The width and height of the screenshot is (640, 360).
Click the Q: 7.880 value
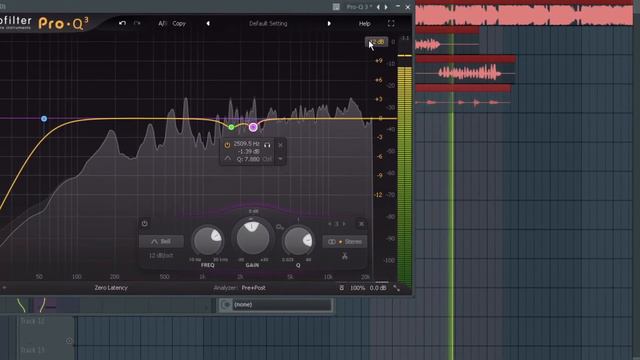click(x=248, y=159)
